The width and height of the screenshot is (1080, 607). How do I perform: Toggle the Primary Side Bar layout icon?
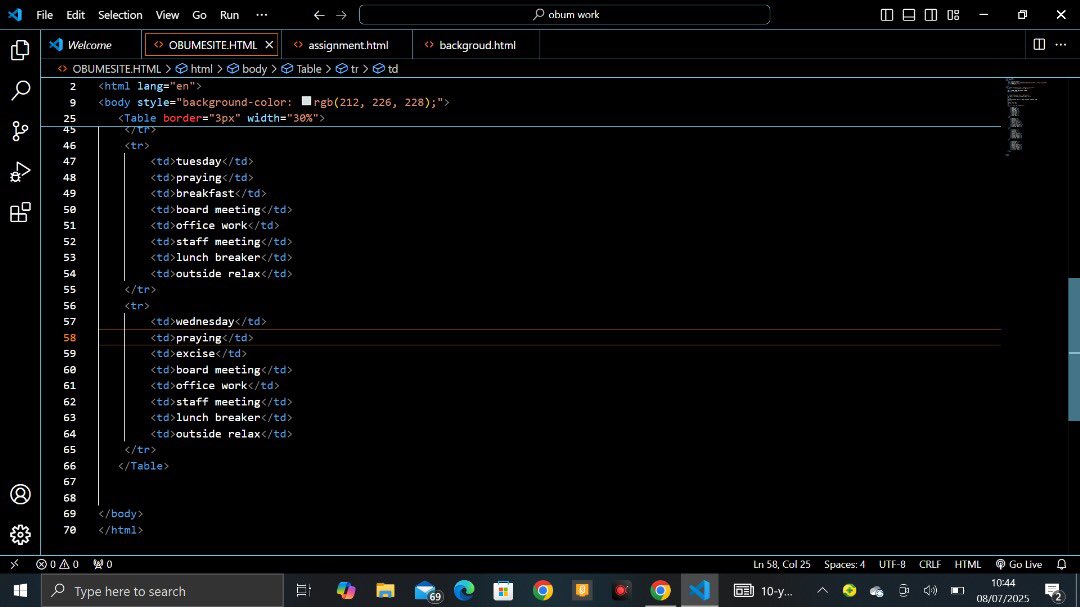(x=886, y=14)
